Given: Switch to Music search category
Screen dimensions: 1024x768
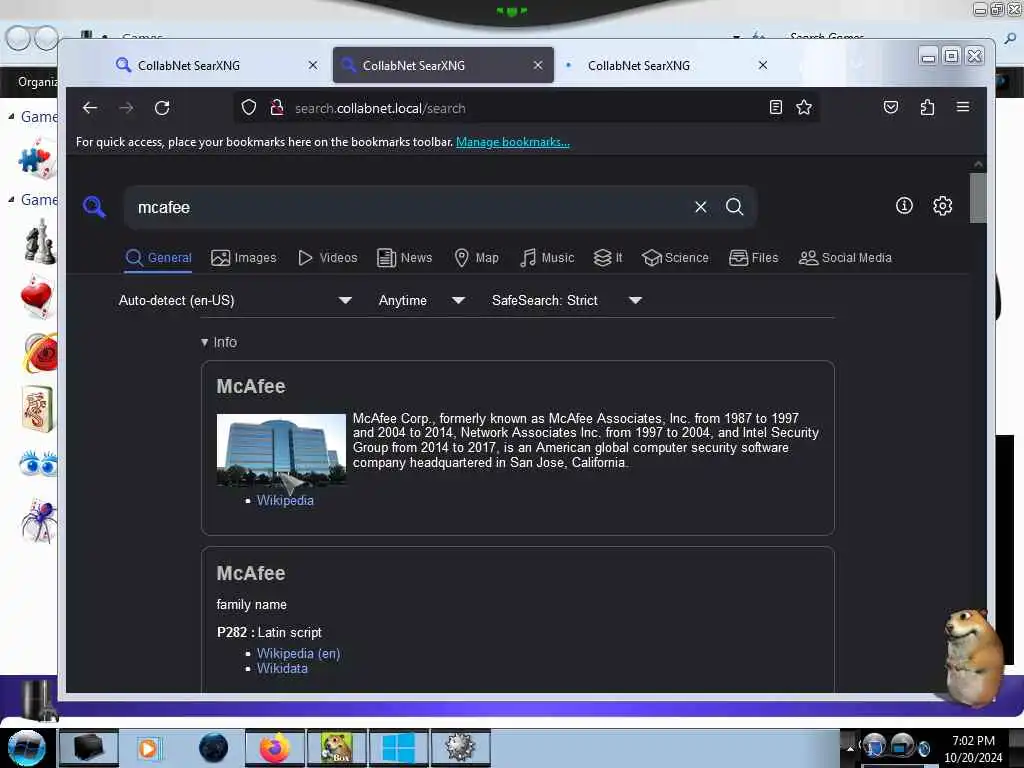Looking at the screenshot, I should coord(547,258).
